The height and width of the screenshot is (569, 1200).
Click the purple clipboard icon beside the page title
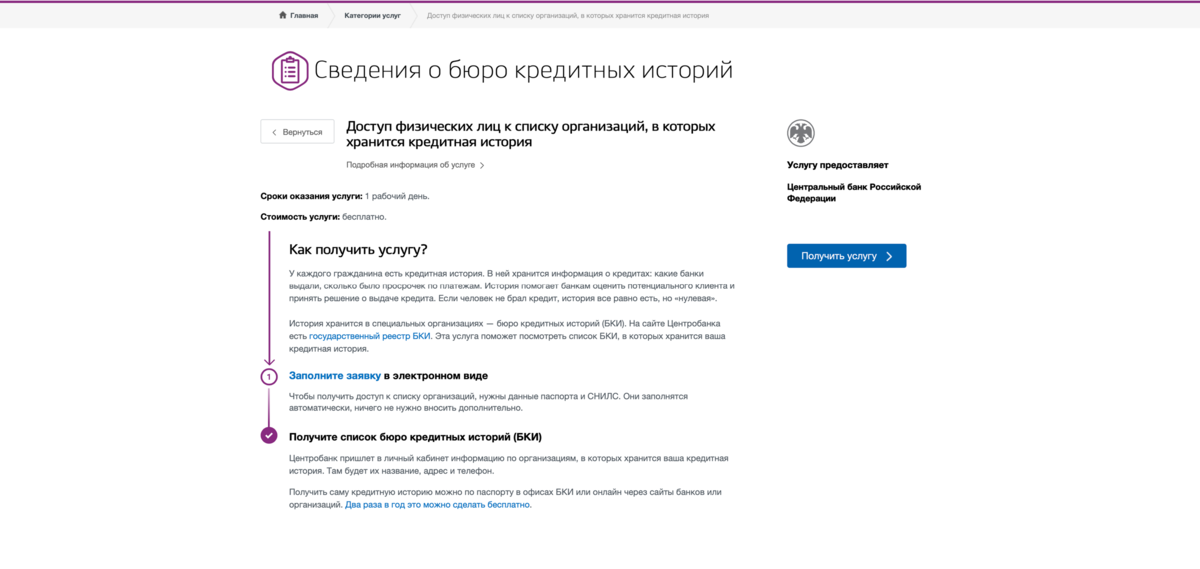(290, 70)
